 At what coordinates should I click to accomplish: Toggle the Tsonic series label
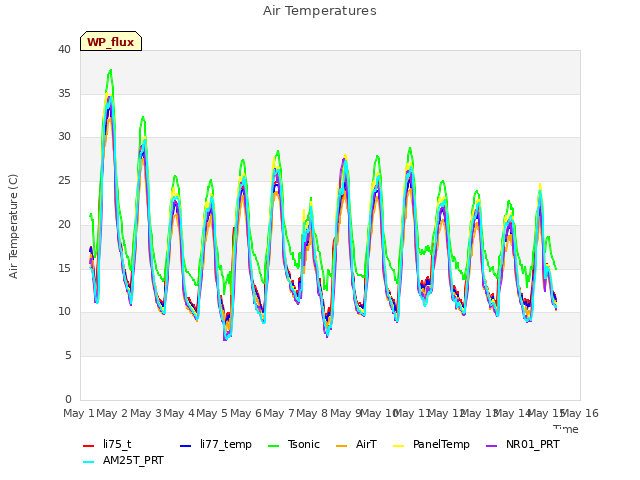304,444
